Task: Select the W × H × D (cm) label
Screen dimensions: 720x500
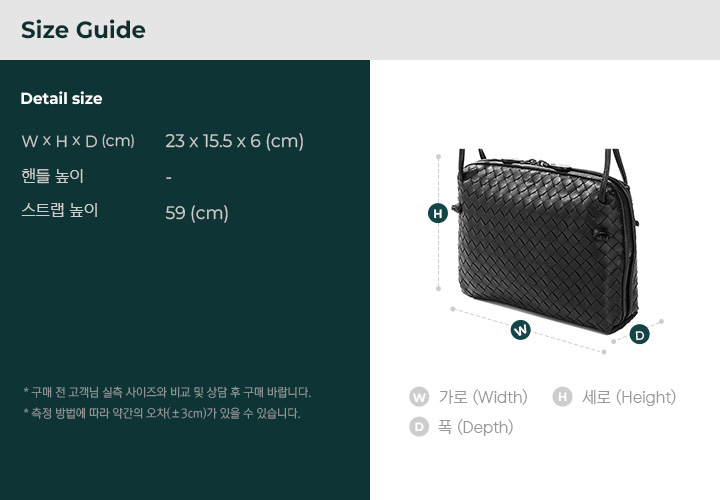Action: click(78, 141)
